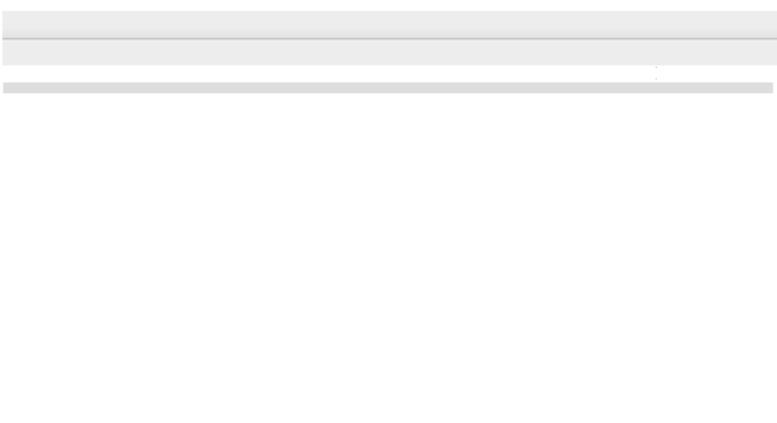This screenshot has height=423, width=777.
Task: Select the darker gray horizontal strip
Action: (x=388, y=88)
